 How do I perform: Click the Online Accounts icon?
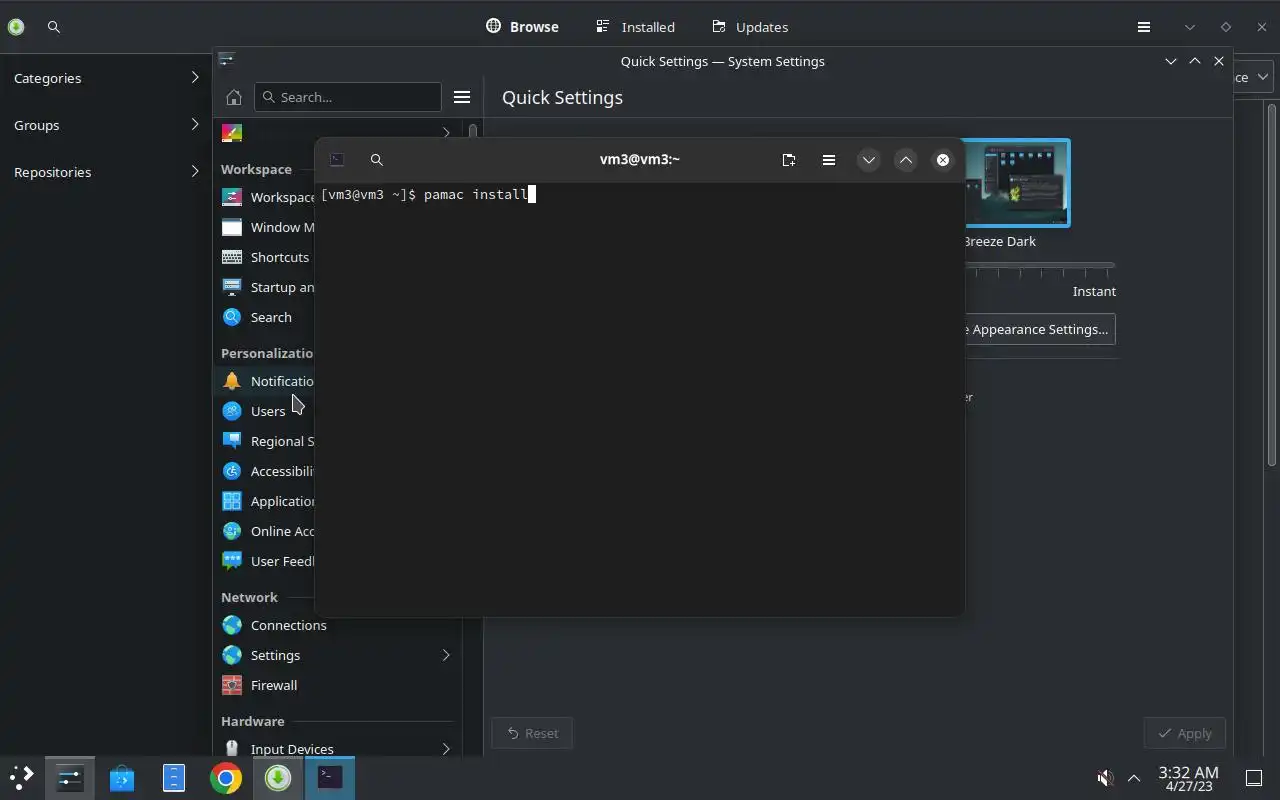point(232,531)
